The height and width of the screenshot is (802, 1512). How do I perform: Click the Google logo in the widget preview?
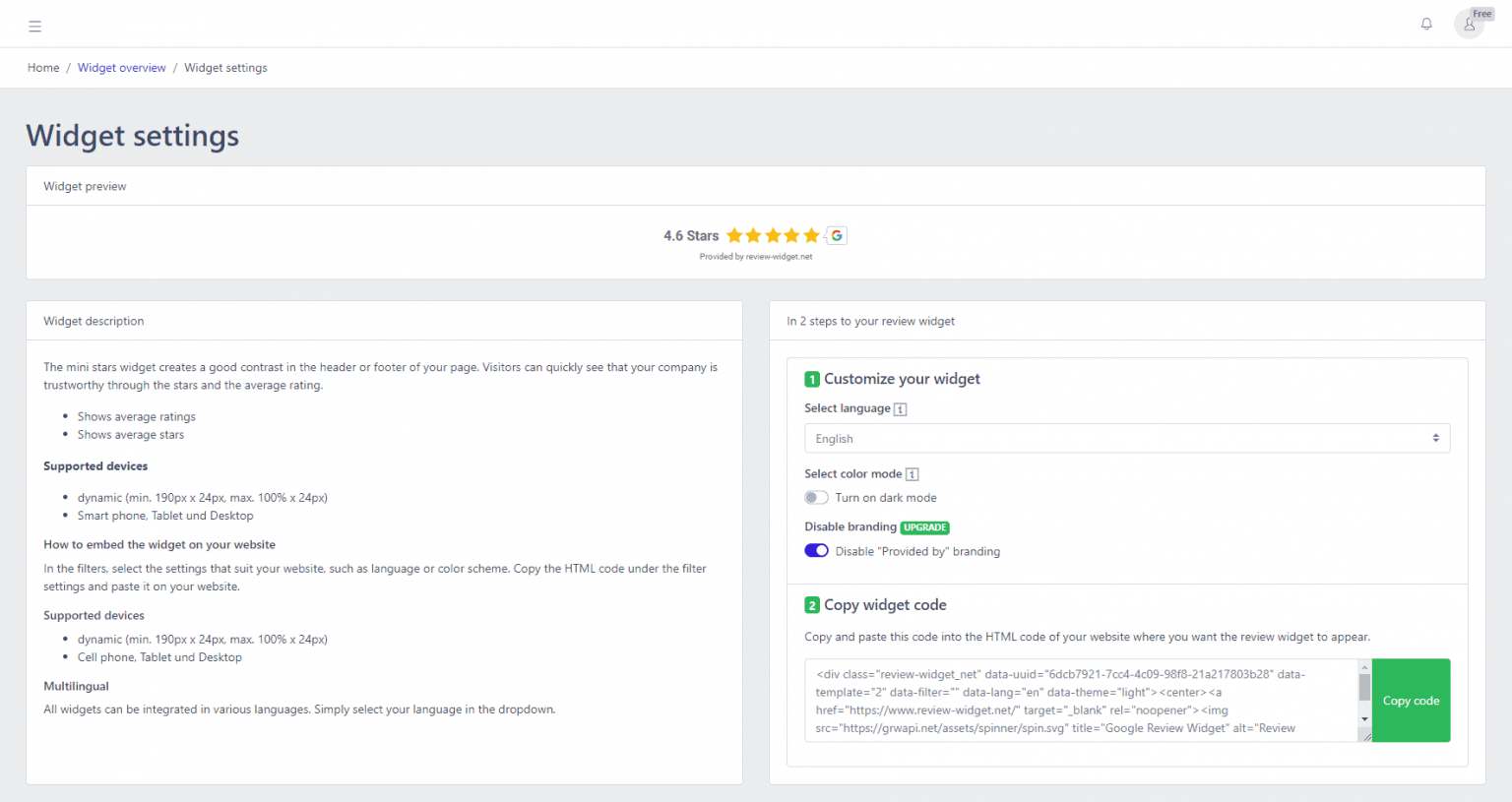click(x=836, y=235)
